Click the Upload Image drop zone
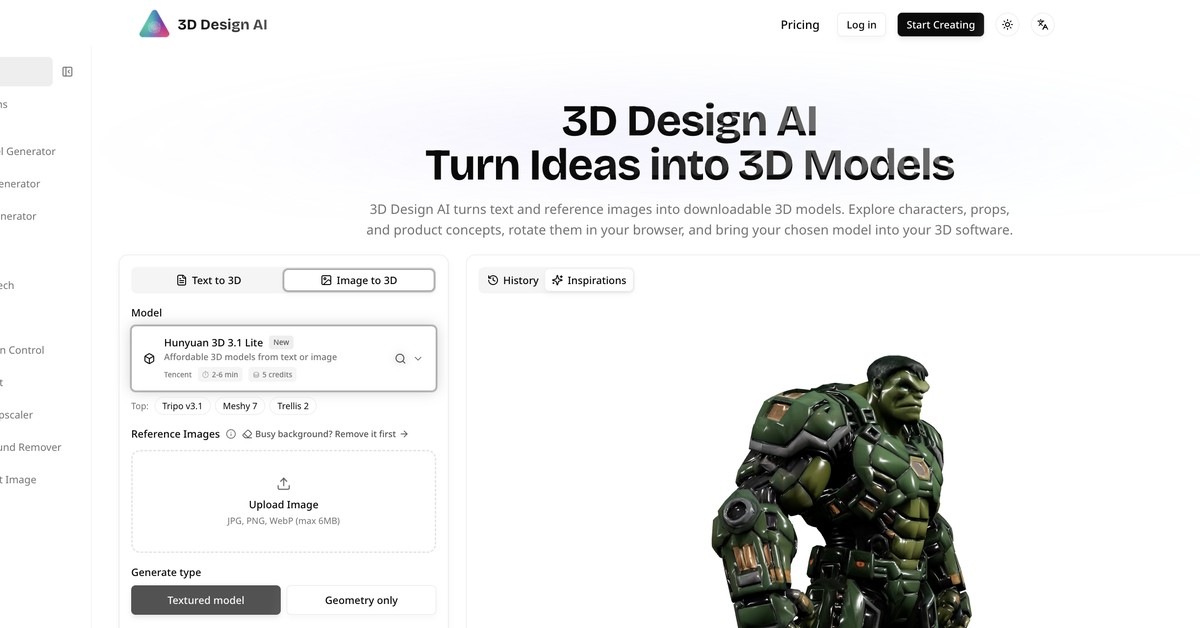 pos(284,501)
